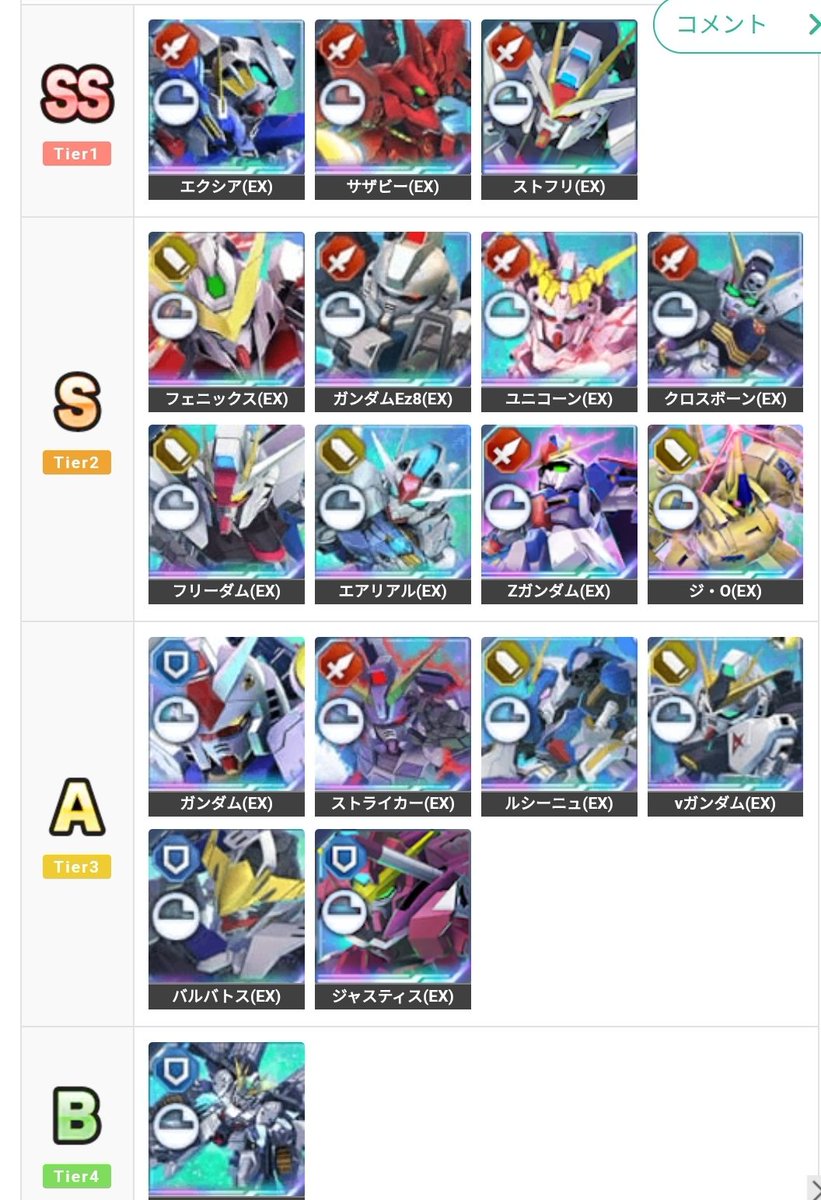Open the コメント comments button
Screen dimensions: 821x1200
click(x=736, y=24)
